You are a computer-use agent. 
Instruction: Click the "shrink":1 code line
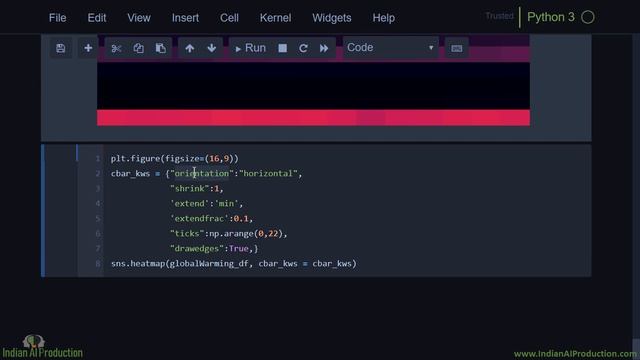pos(197,189)
